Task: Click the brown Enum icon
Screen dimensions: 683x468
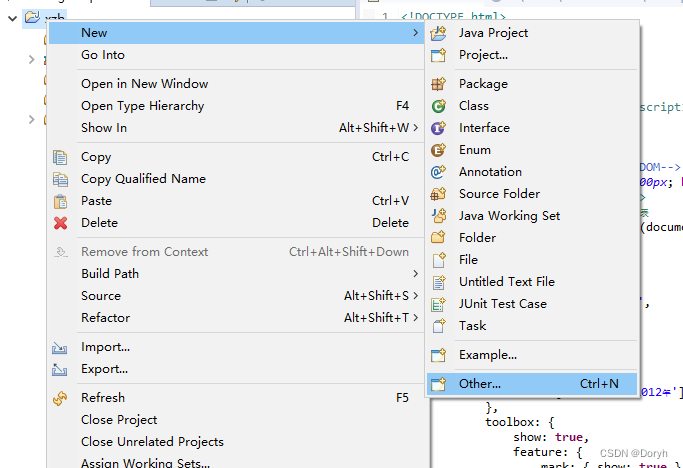Action: coord(438,150)
